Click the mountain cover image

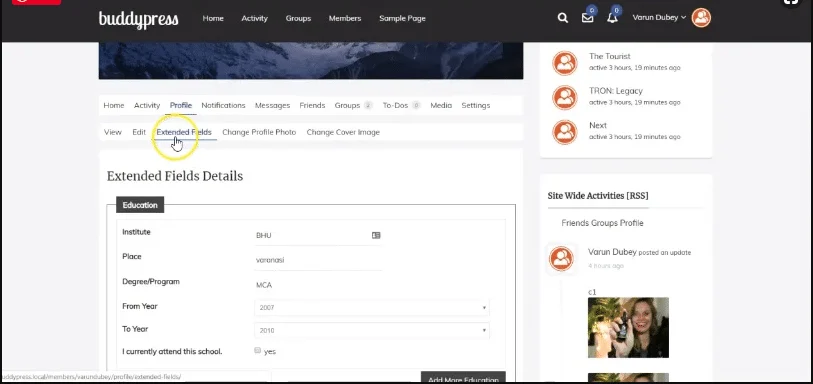pos(311,61)
